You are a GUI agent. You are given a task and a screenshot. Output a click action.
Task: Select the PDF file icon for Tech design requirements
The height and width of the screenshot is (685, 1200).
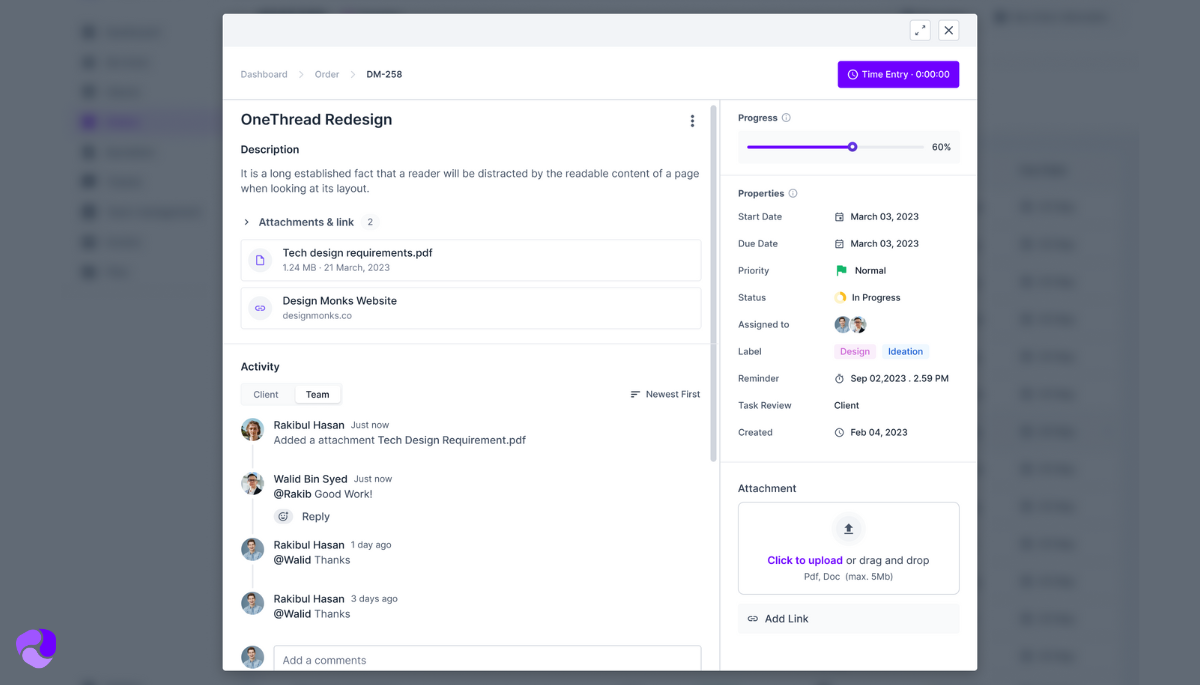tap(259, 260)
